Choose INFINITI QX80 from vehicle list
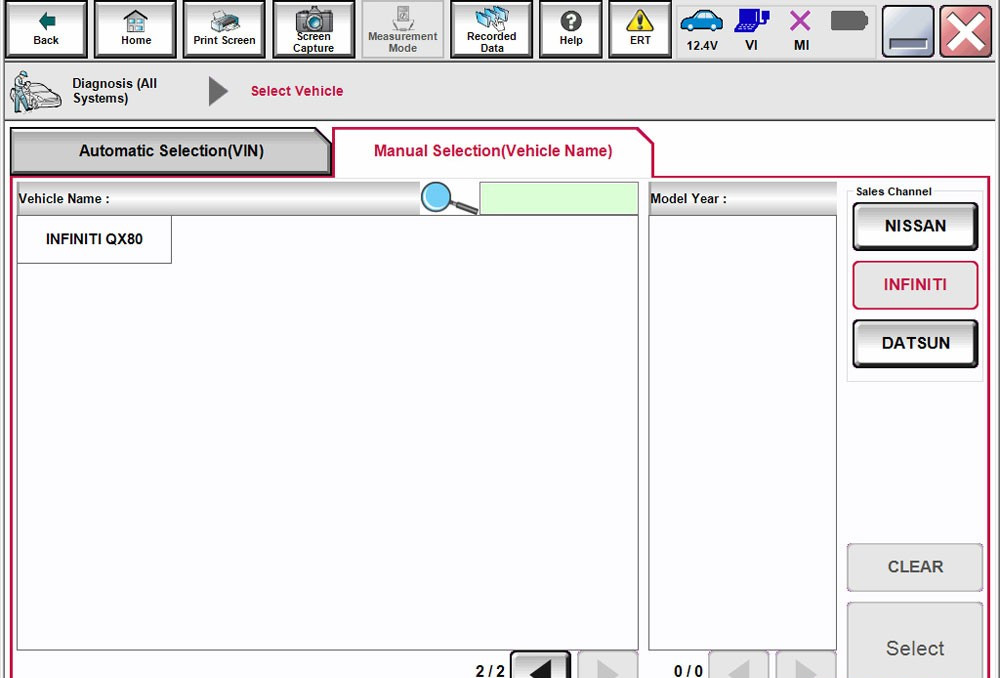 click(94, 239)
